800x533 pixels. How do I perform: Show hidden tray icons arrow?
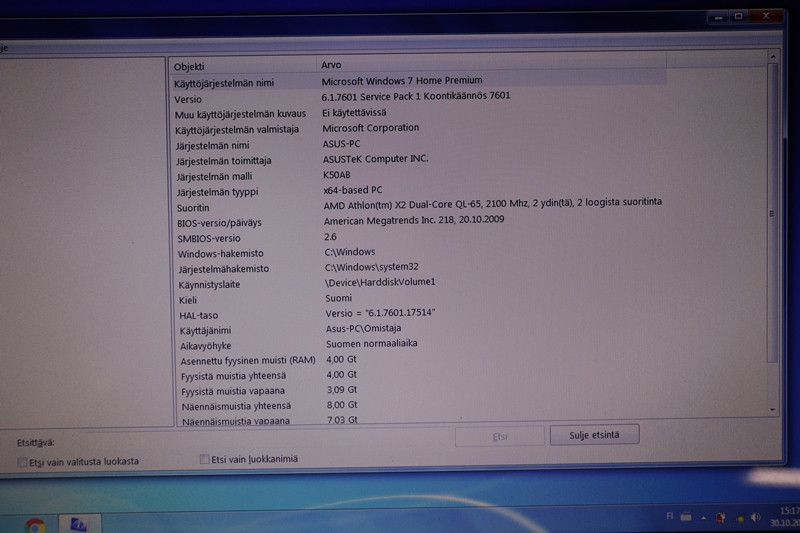point(703,517)
